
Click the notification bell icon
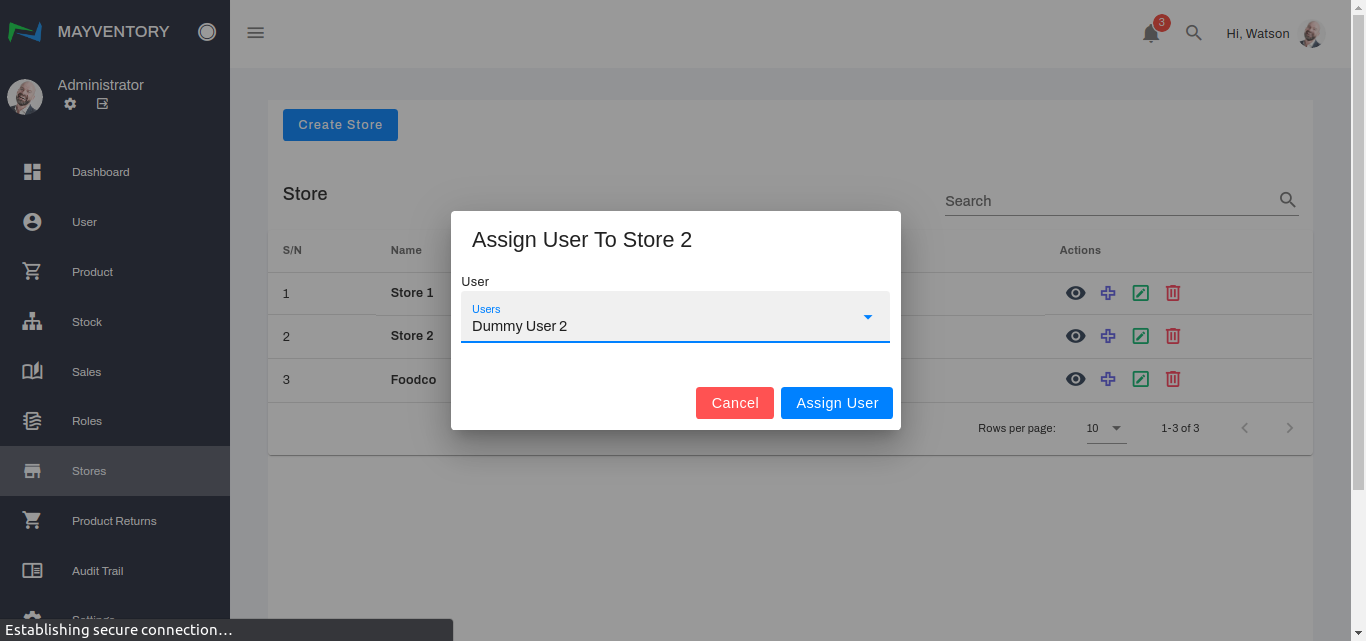(1151, 34)
